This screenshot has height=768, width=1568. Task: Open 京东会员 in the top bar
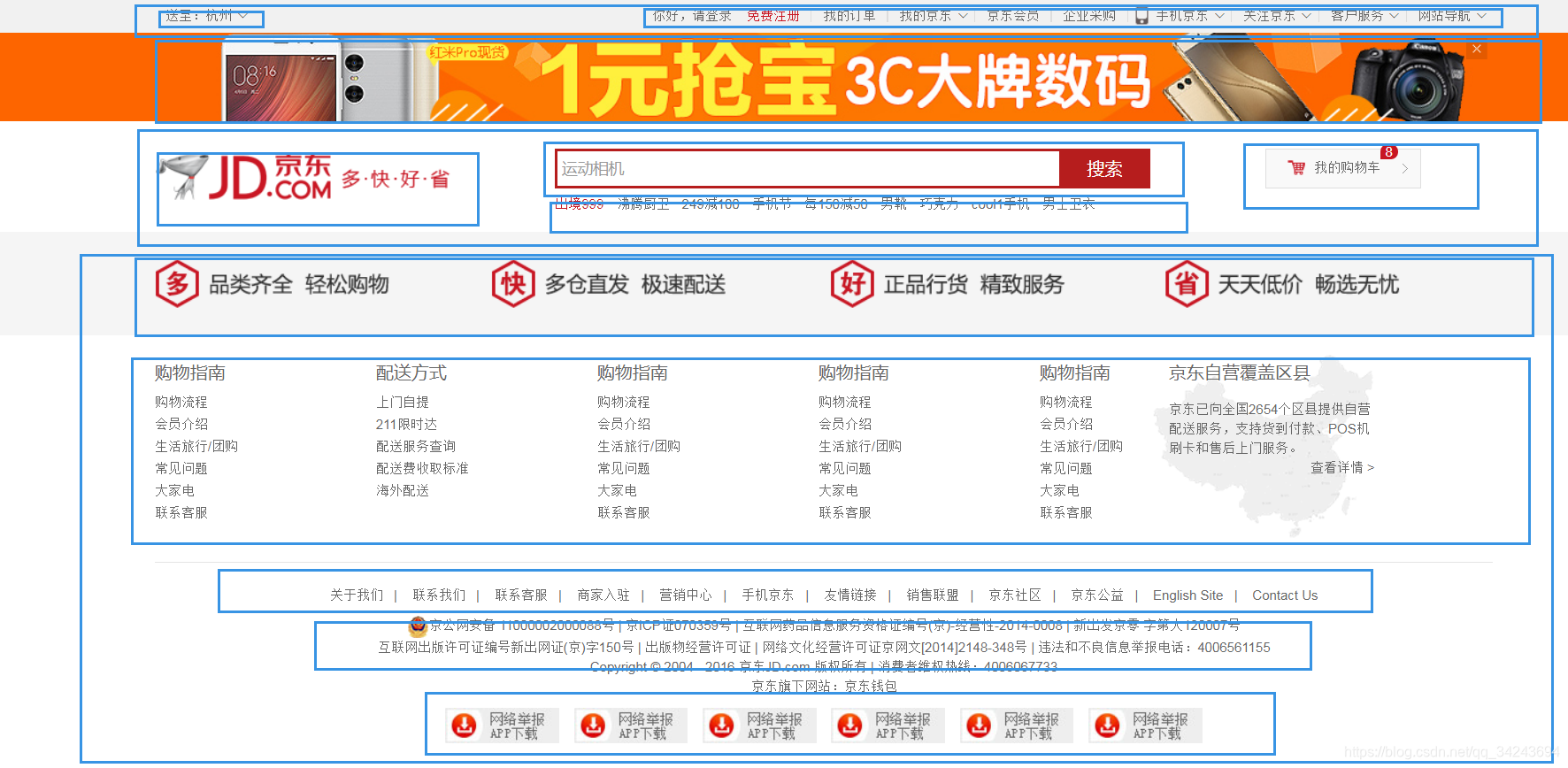click(1013, 16)
